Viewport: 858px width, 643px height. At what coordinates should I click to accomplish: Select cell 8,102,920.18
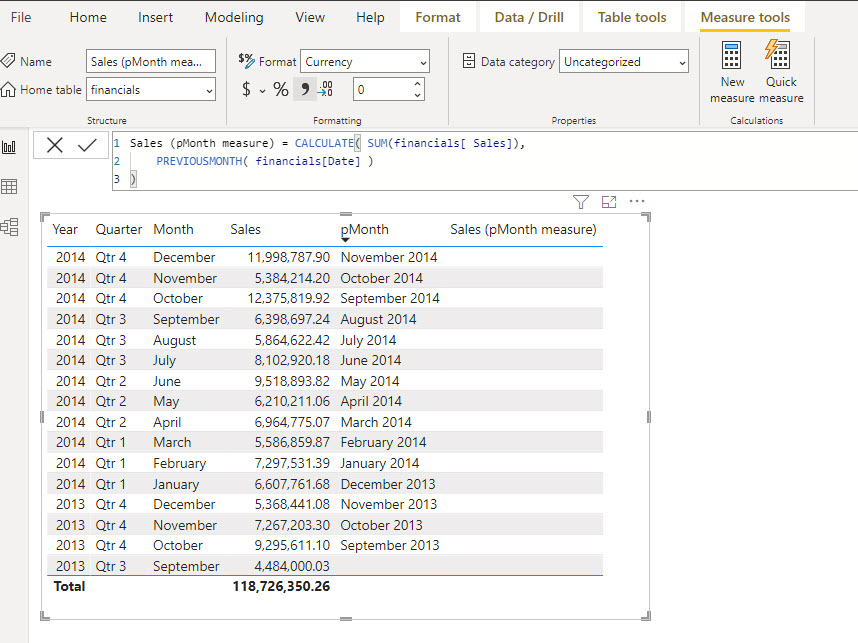coord(292,360)
